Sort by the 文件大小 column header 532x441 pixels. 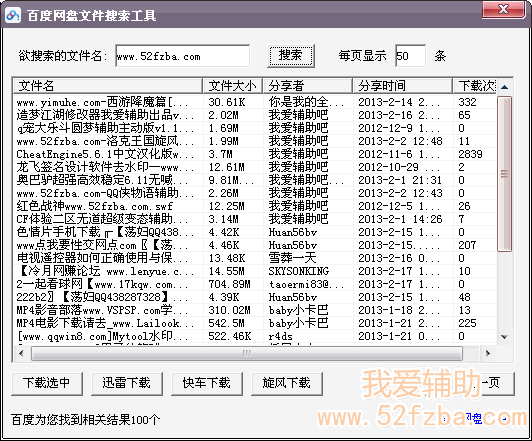tap(232, 86)
